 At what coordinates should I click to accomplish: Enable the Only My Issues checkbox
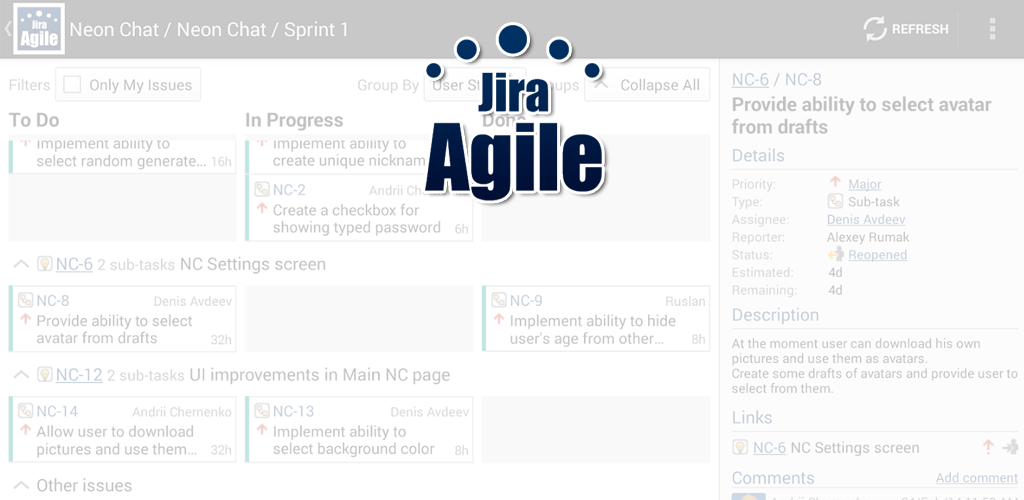pyautogui.click(x=72, y=85)
